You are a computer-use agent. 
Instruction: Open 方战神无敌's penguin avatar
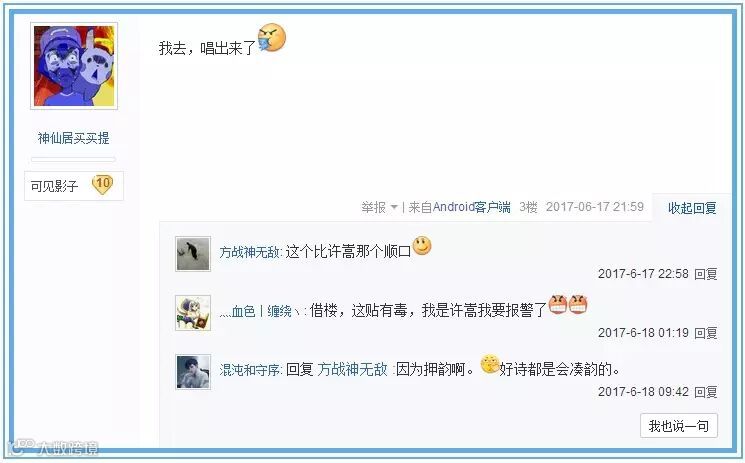[x=193, y=254]
